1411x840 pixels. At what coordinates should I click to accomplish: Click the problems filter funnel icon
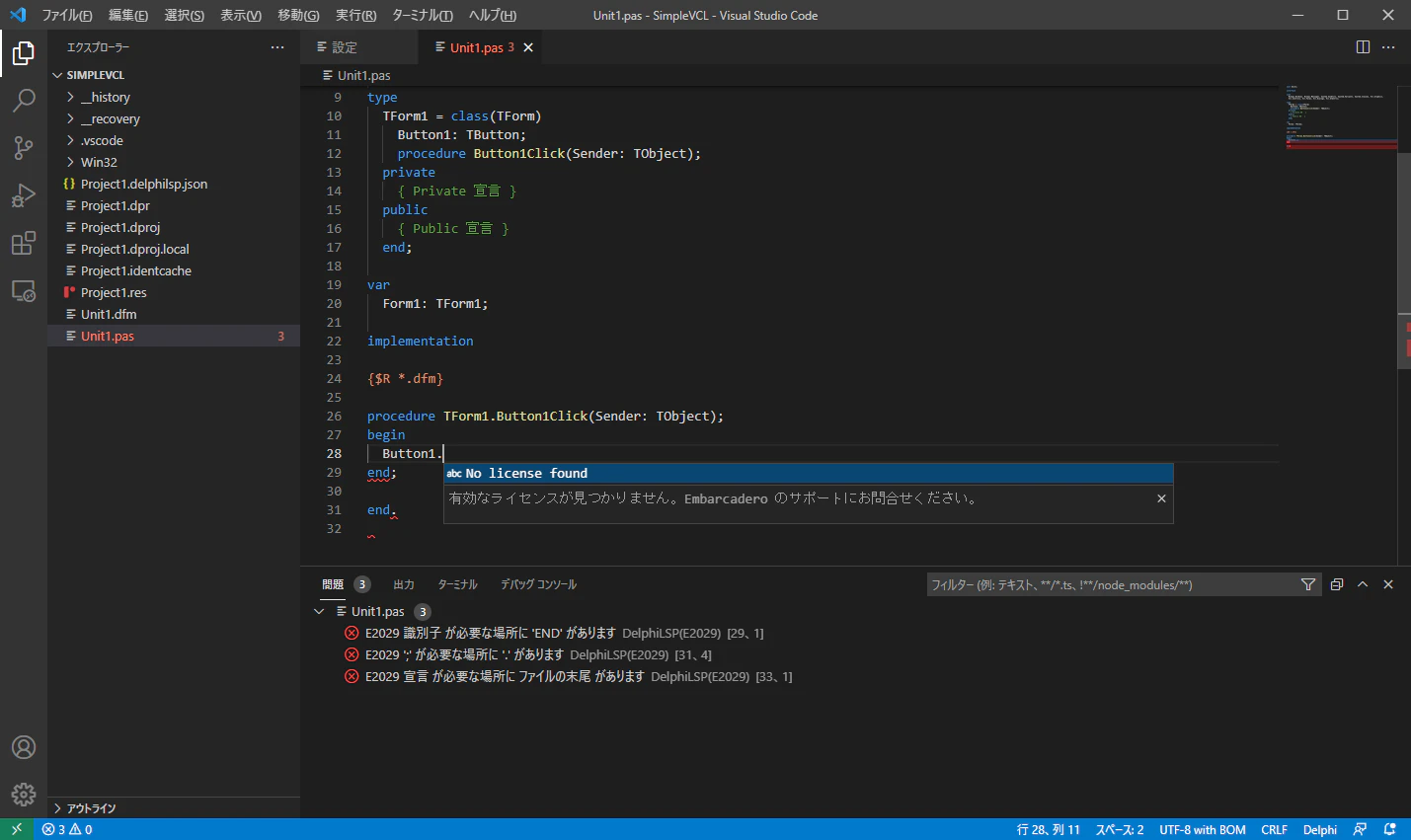tap(1308, 584)
